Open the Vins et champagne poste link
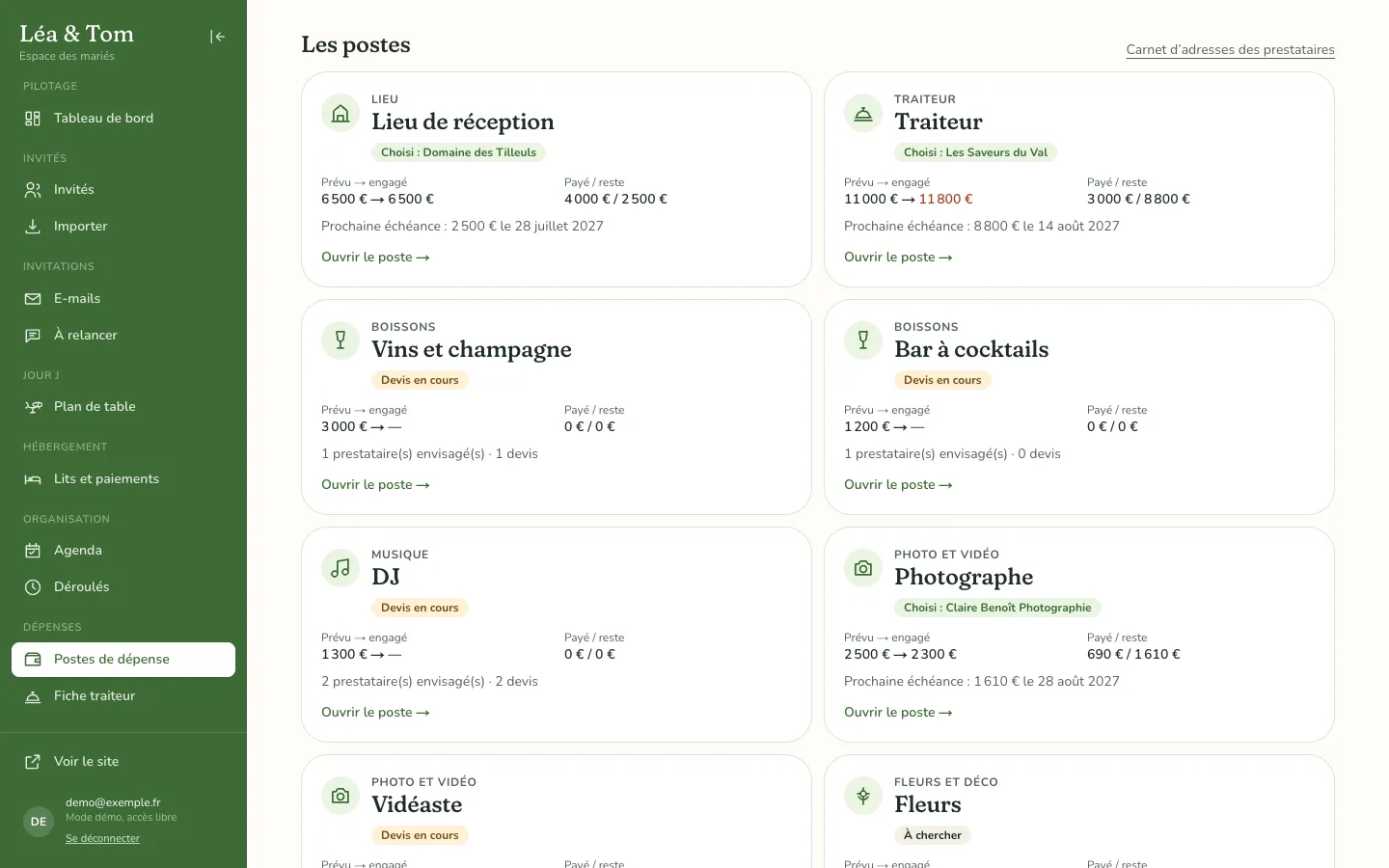The image size is (1389, 868). (x=375, y=485)
